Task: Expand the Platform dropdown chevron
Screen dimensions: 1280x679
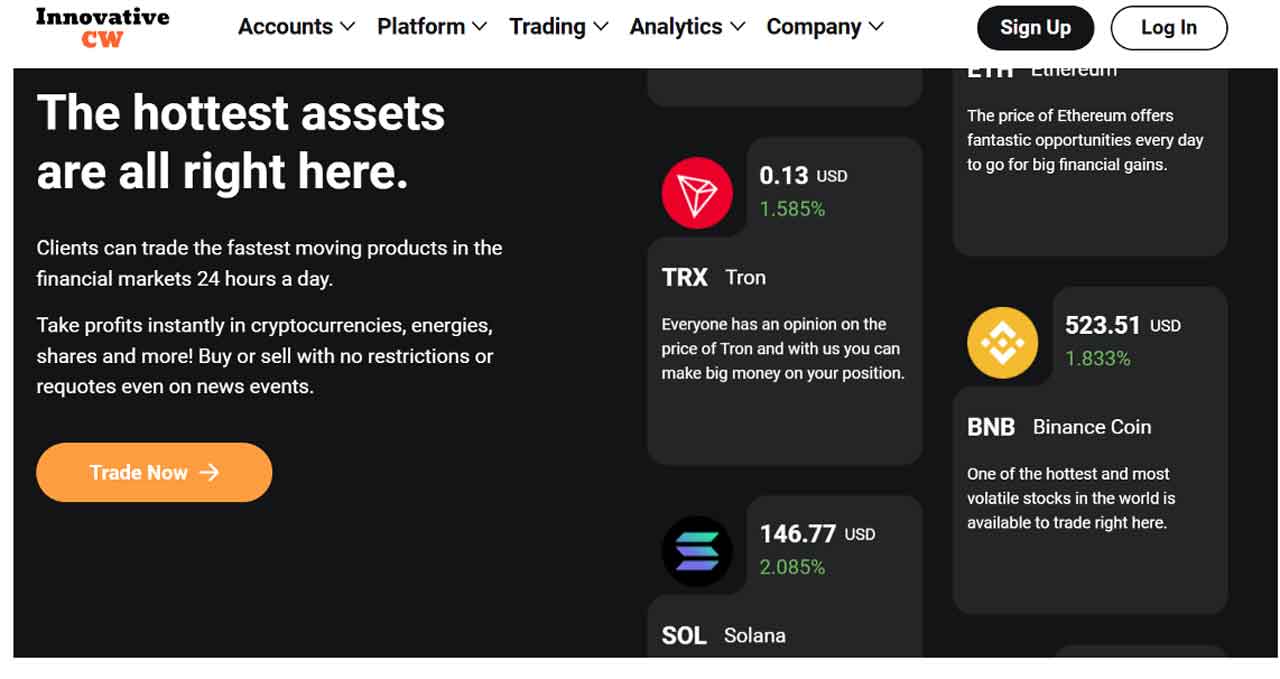Action: coord(479,27)
